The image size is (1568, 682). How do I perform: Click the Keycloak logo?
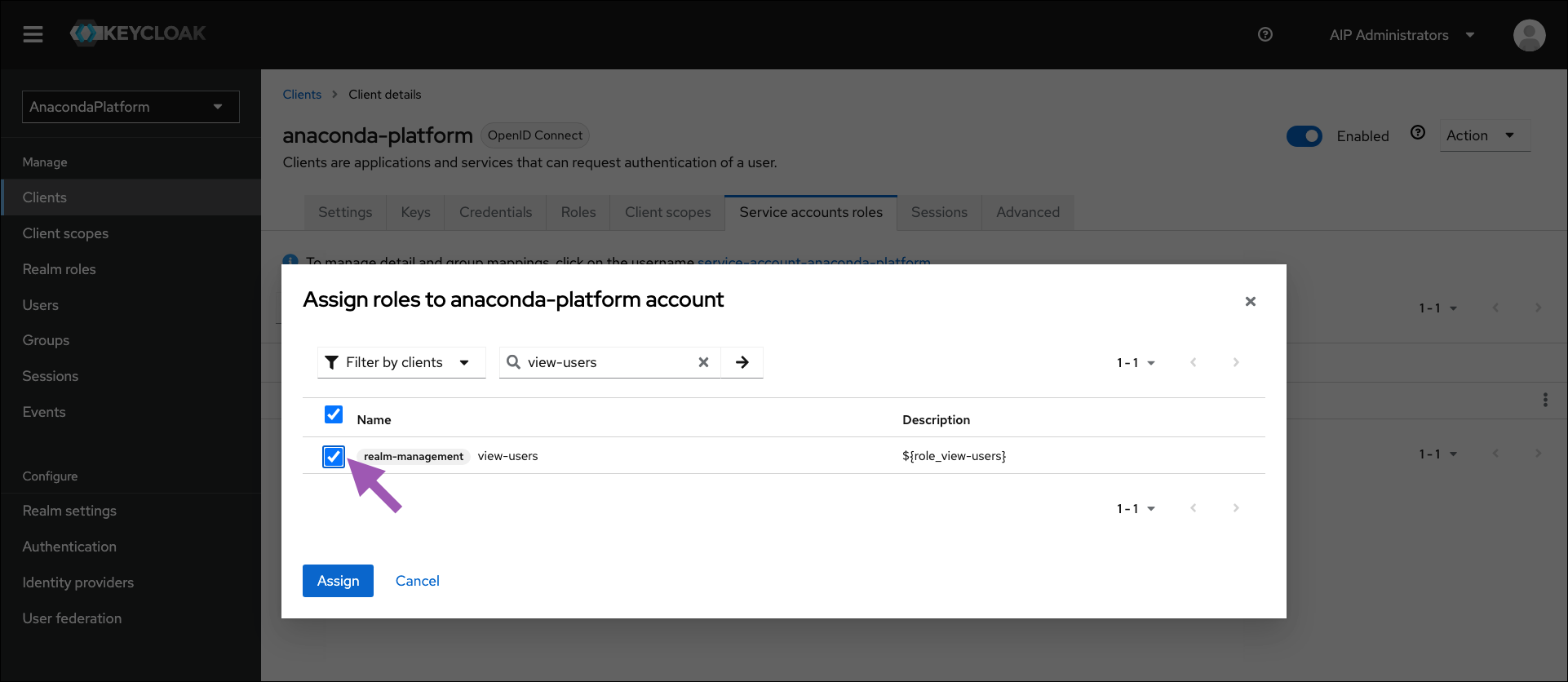(x=139, y=33)
